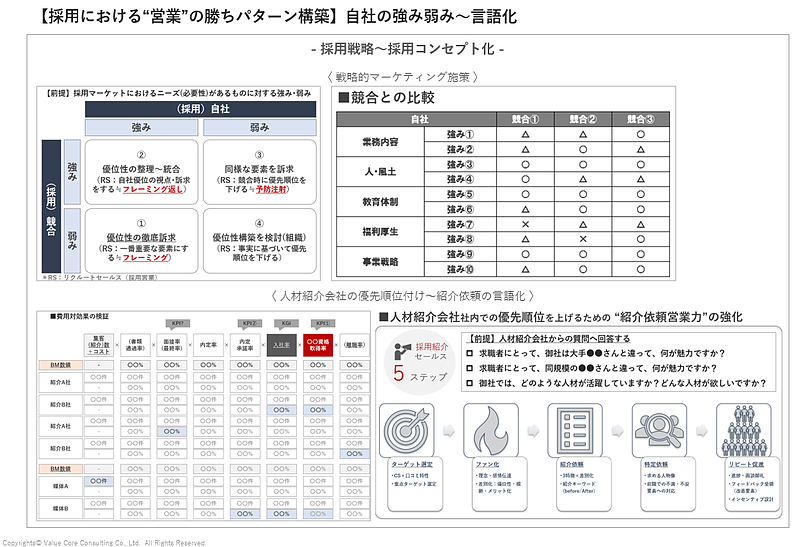Click the 競合③ column header

click(641, 119)
